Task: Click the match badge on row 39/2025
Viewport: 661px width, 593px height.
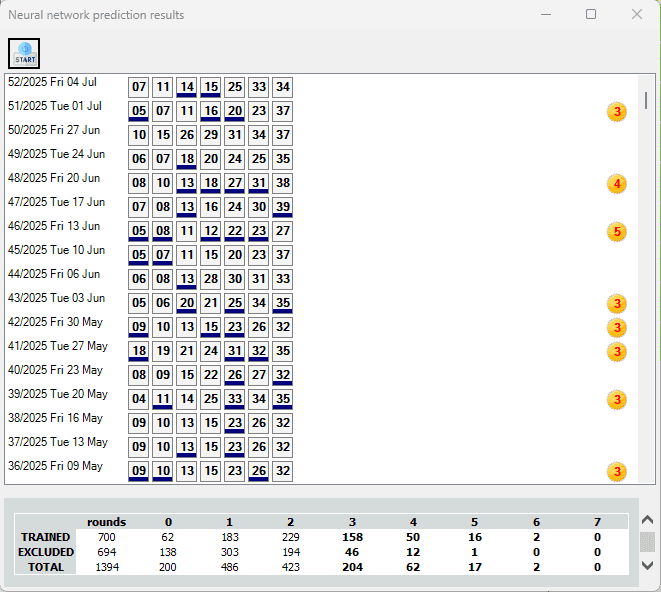Action: pyautogui.click(x=617, y=399)
